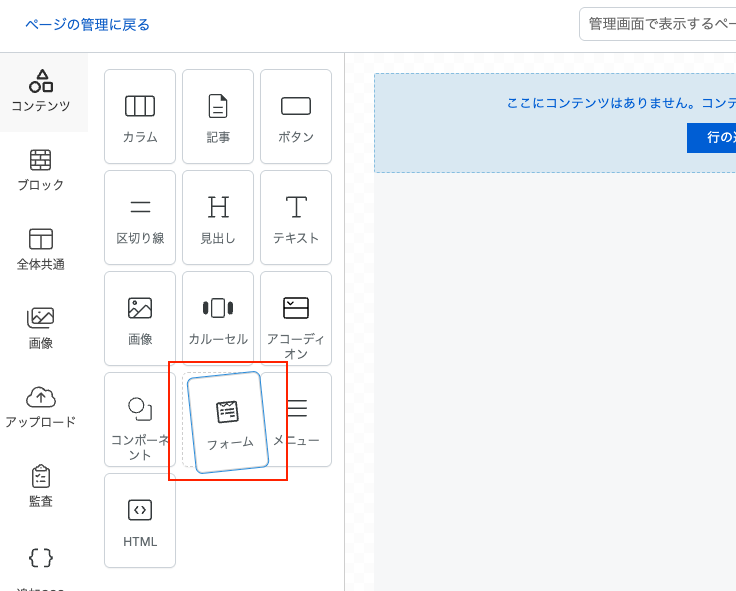Pick the HTML code block
Viewport: 736px width, 591px height.
pos(140,521)
